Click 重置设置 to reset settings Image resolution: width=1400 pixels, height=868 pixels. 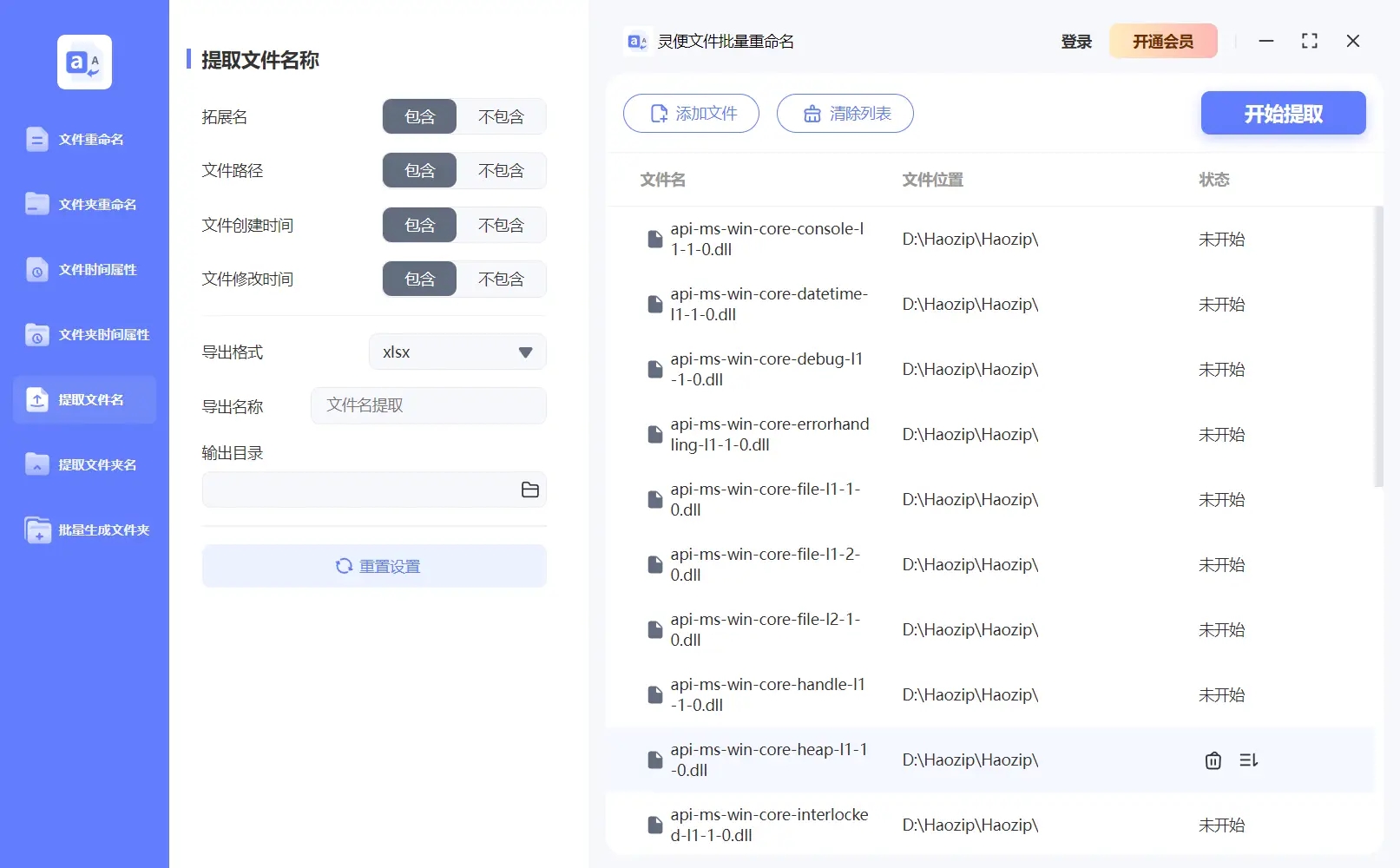pos(374,566)
